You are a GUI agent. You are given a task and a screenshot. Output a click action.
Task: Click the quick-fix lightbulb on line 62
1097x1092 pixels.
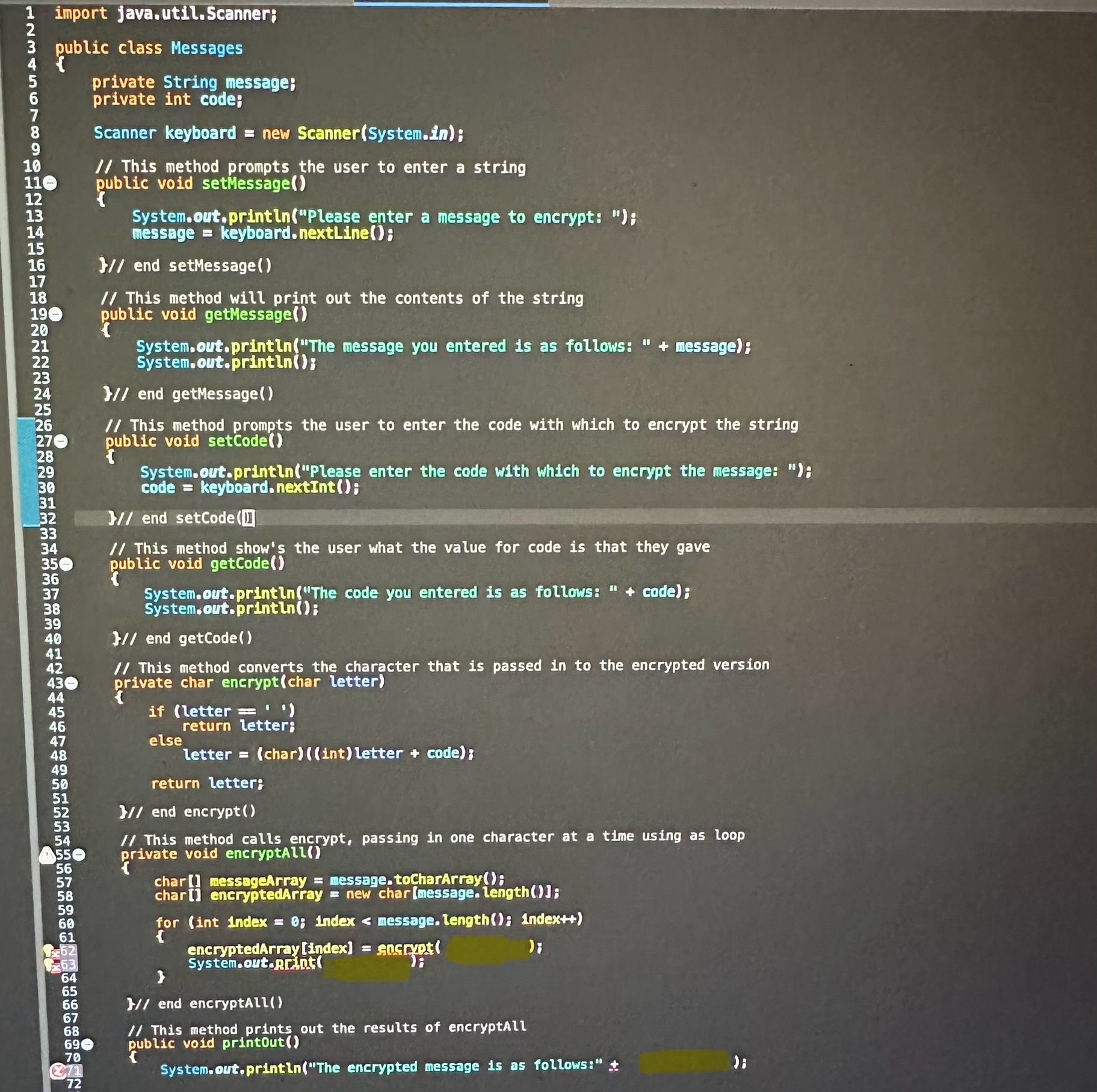[48, 951]
